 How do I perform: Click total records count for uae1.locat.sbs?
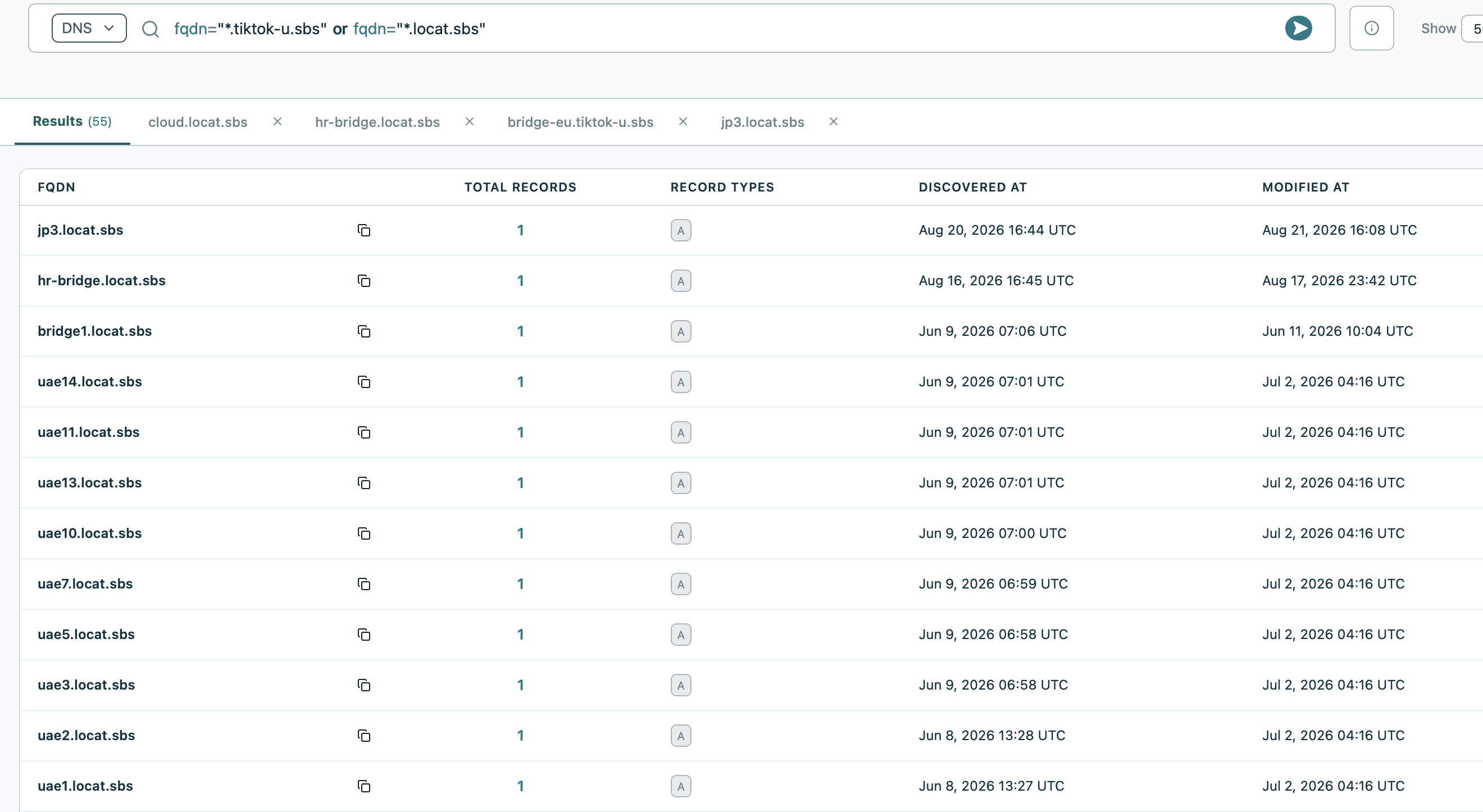(520, 786)
